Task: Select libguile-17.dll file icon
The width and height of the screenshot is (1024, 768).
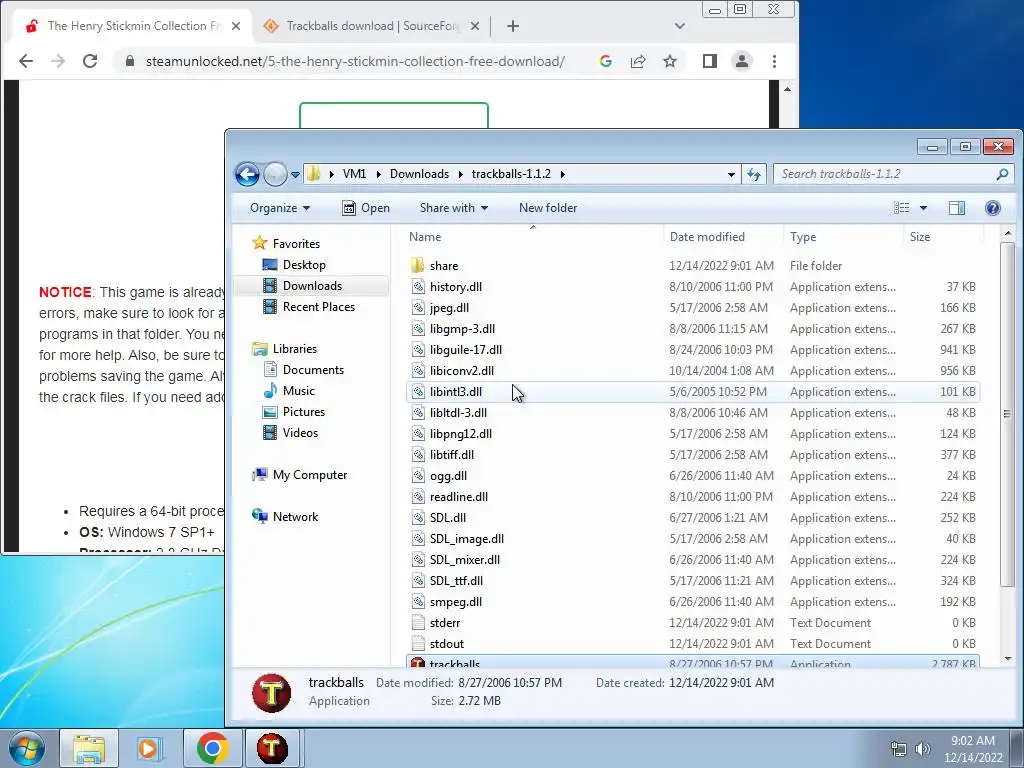Action: click(x=418, y=349)
